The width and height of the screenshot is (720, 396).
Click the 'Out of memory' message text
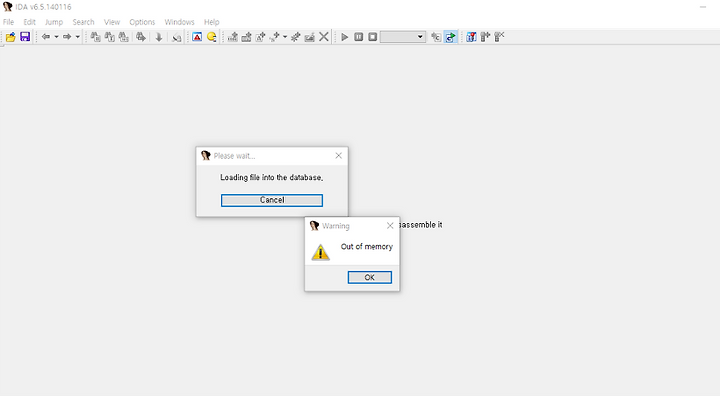[366, 247]
